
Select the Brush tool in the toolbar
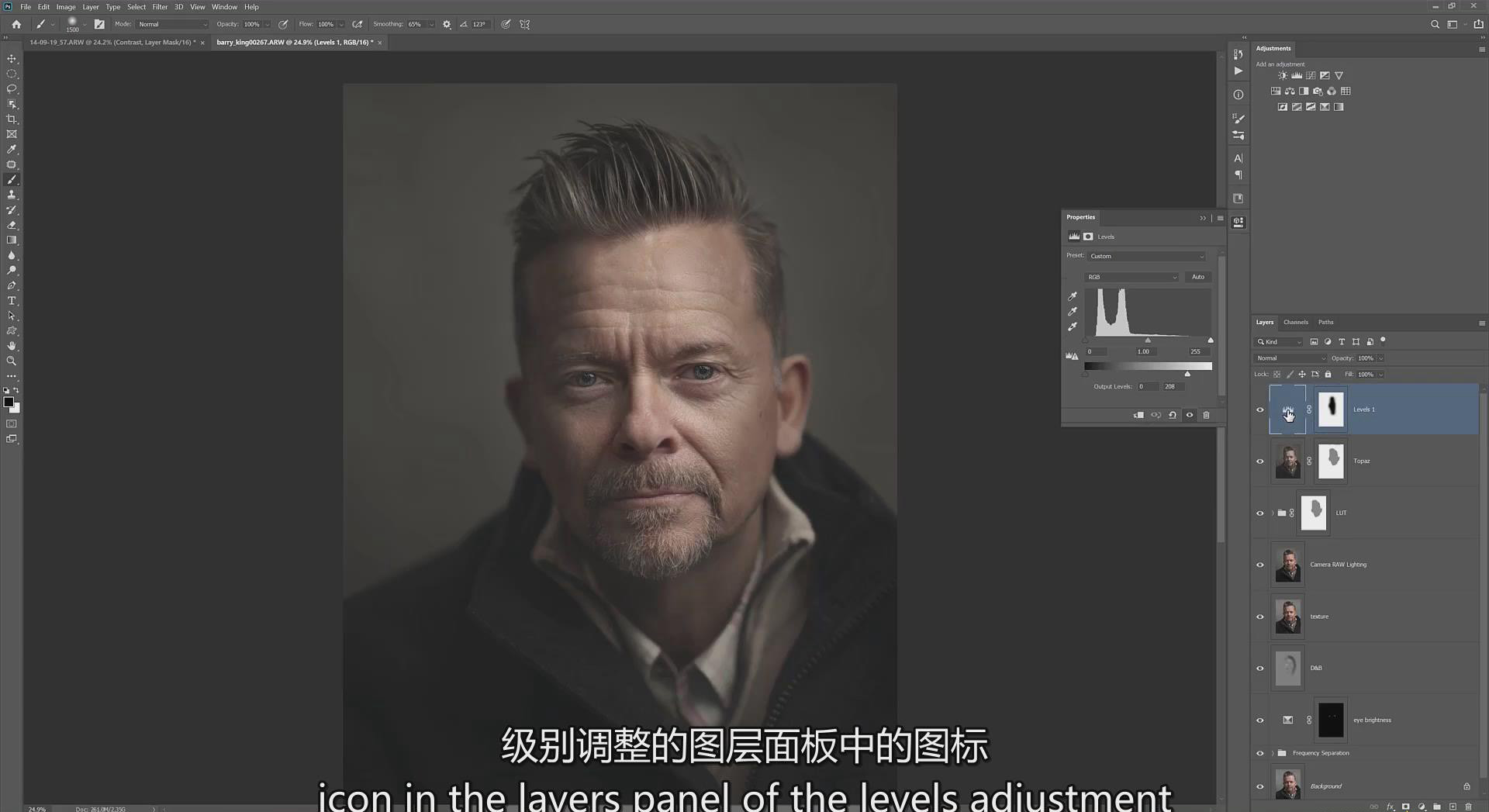(x=12, y=179)
